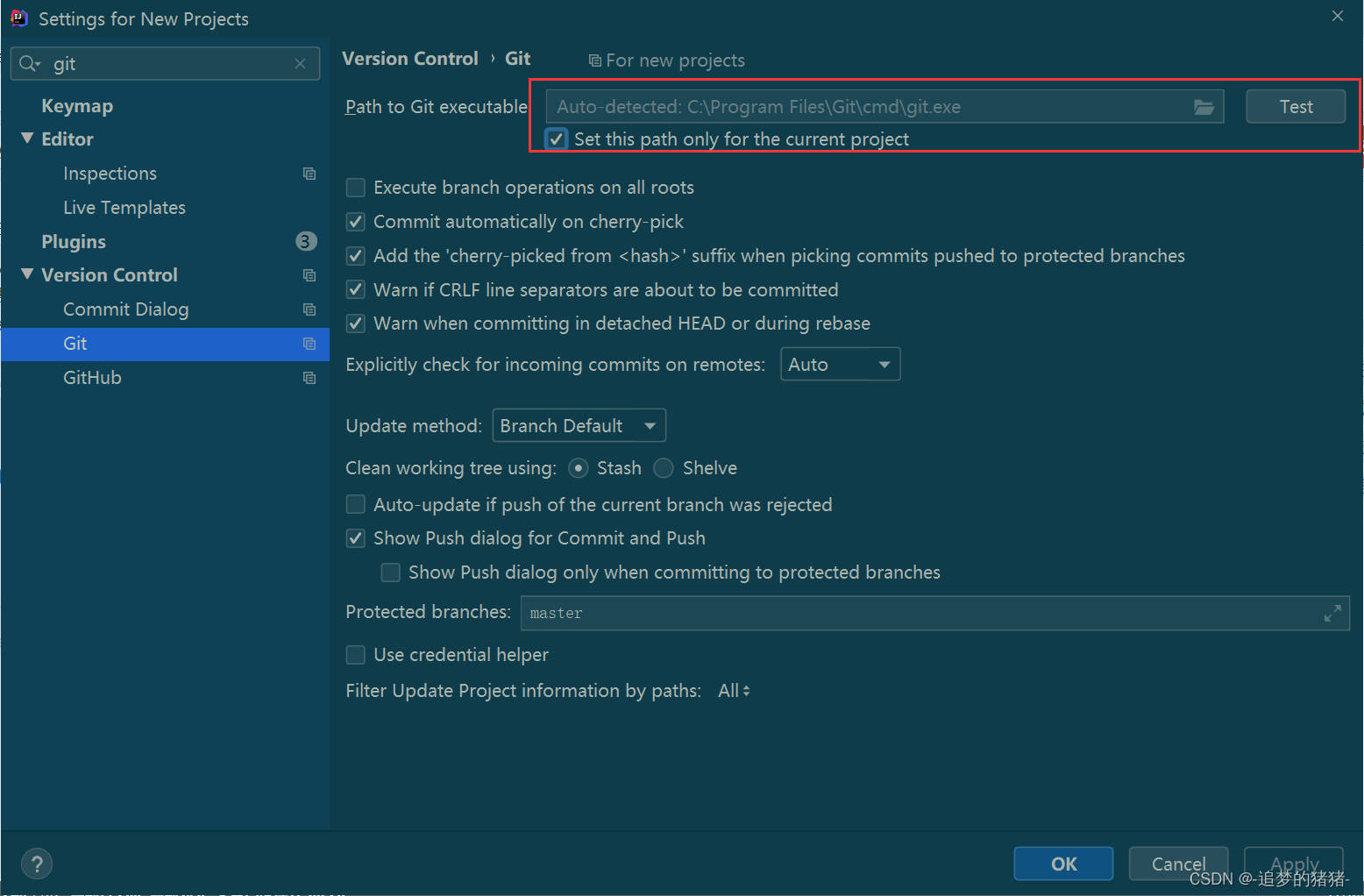Click the project-level icon beside Version Control
This screenshot has width=1364, height=896.
click(309, 275)
